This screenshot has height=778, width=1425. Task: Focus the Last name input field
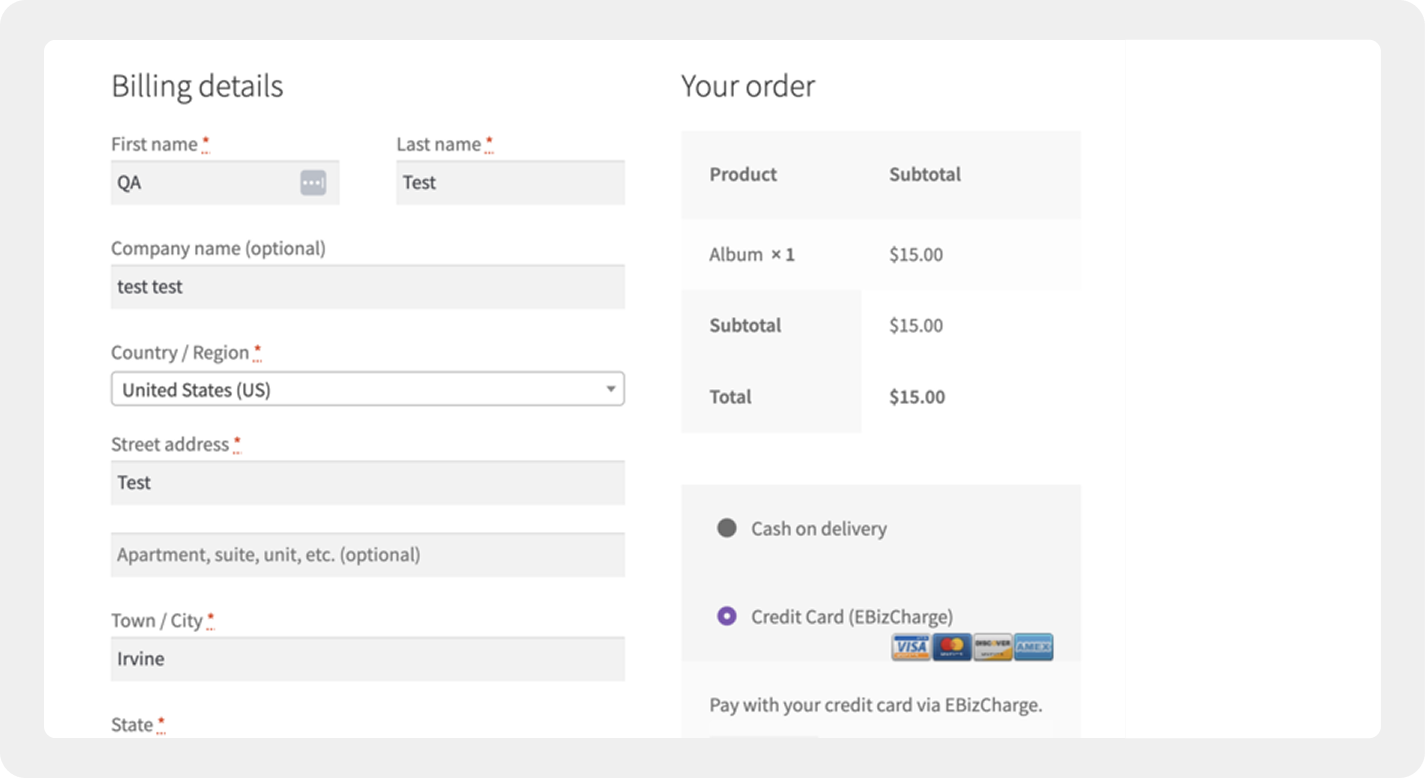[510, 182]
